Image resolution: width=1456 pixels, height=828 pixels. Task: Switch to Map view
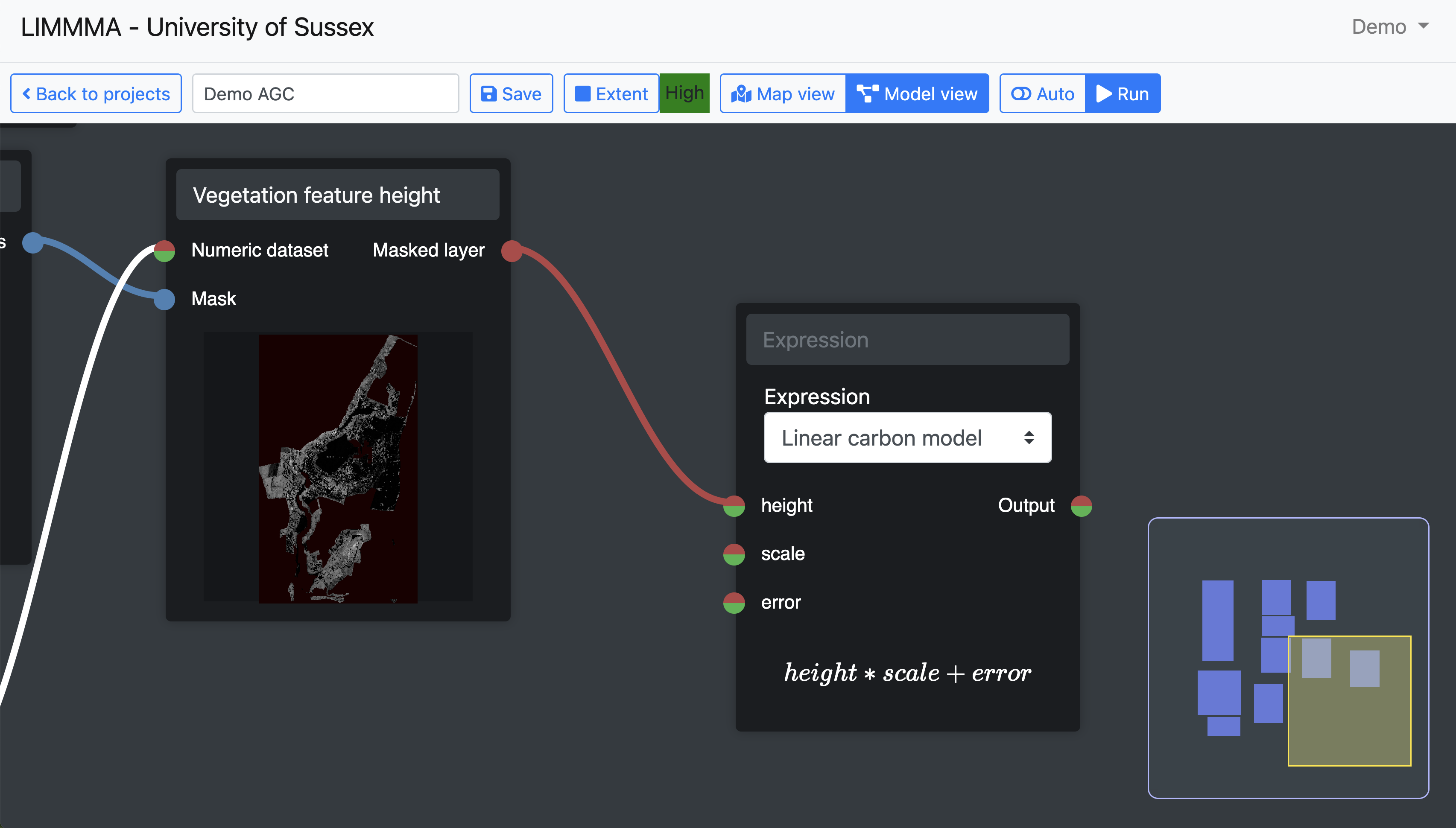point(783,94)
